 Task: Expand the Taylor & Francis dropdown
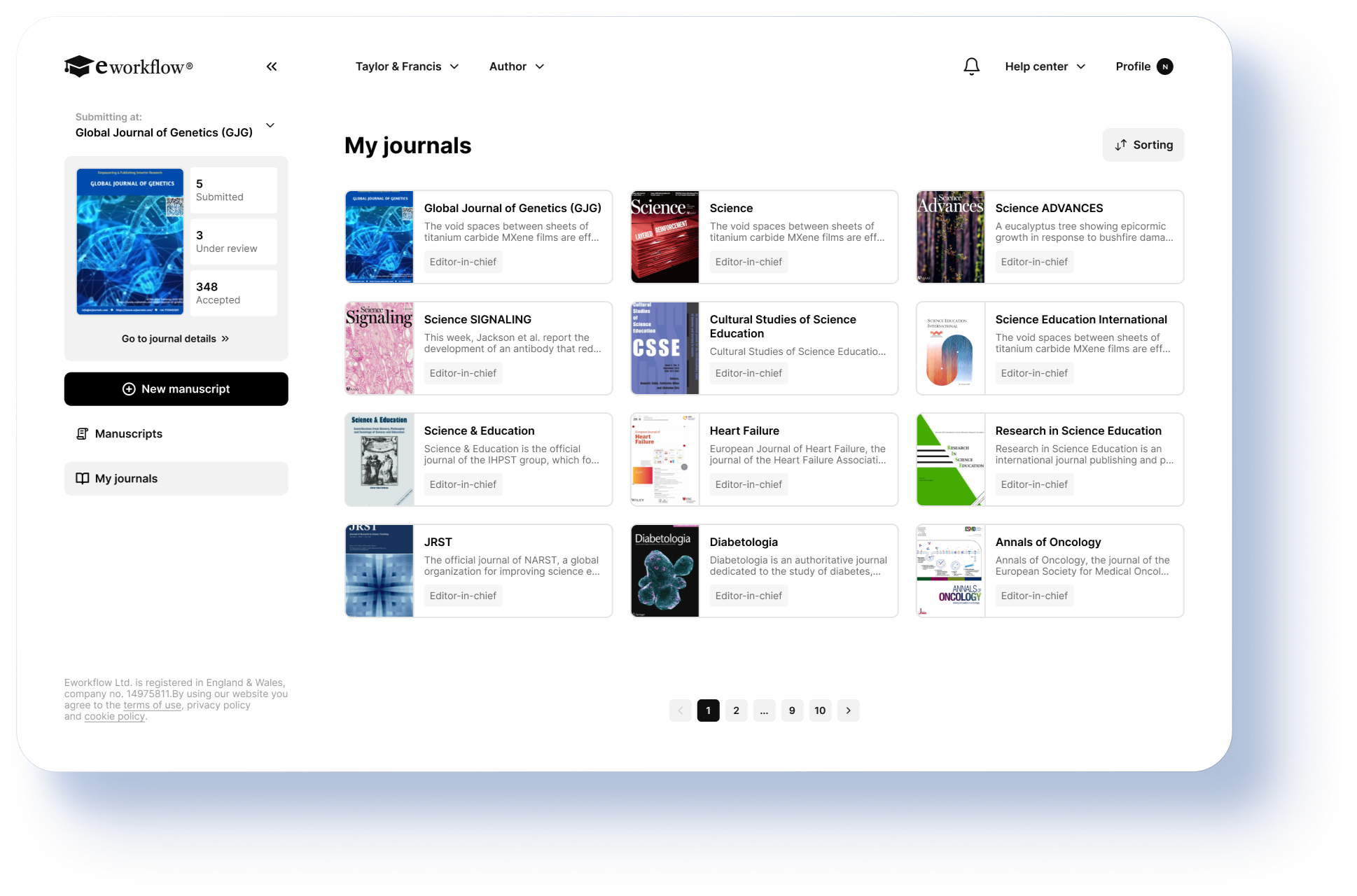pos(407,66)
